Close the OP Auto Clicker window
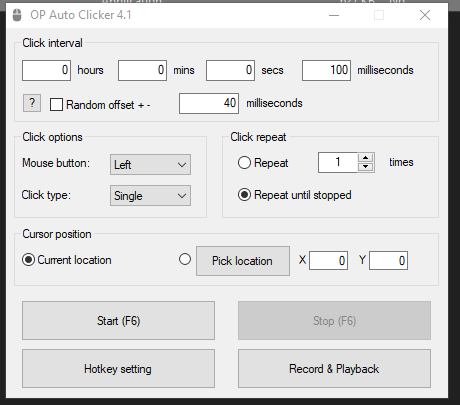 [425, 15]
